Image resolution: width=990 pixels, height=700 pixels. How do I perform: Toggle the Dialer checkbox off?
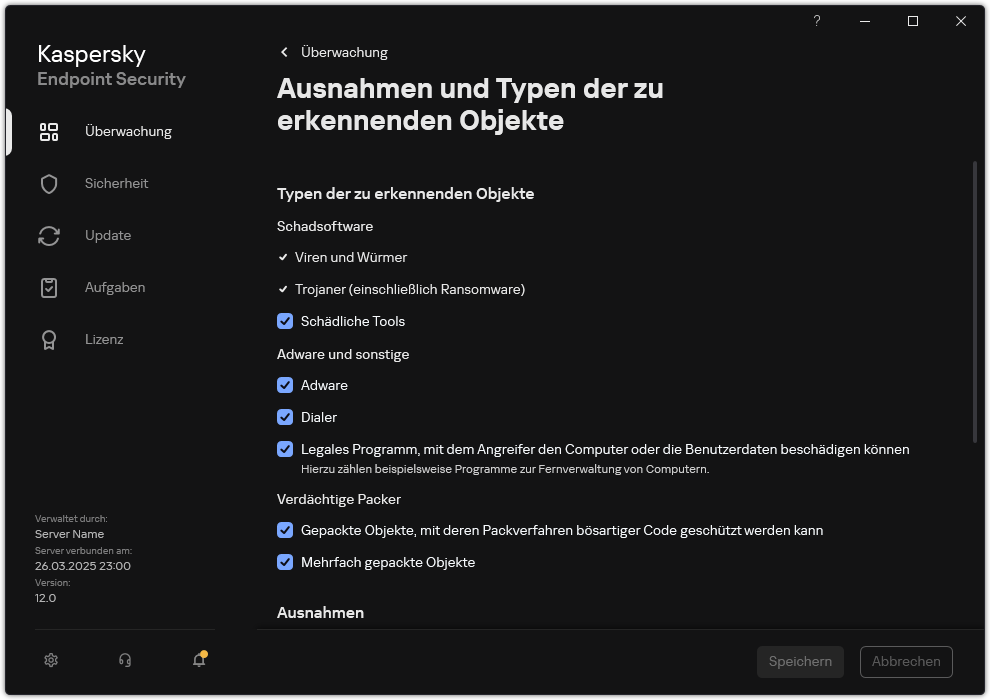point(285,417)
